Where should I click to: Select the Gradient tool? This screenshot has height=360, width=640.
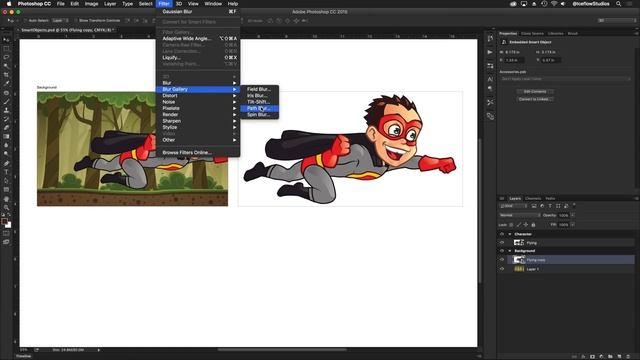[6, 137]
